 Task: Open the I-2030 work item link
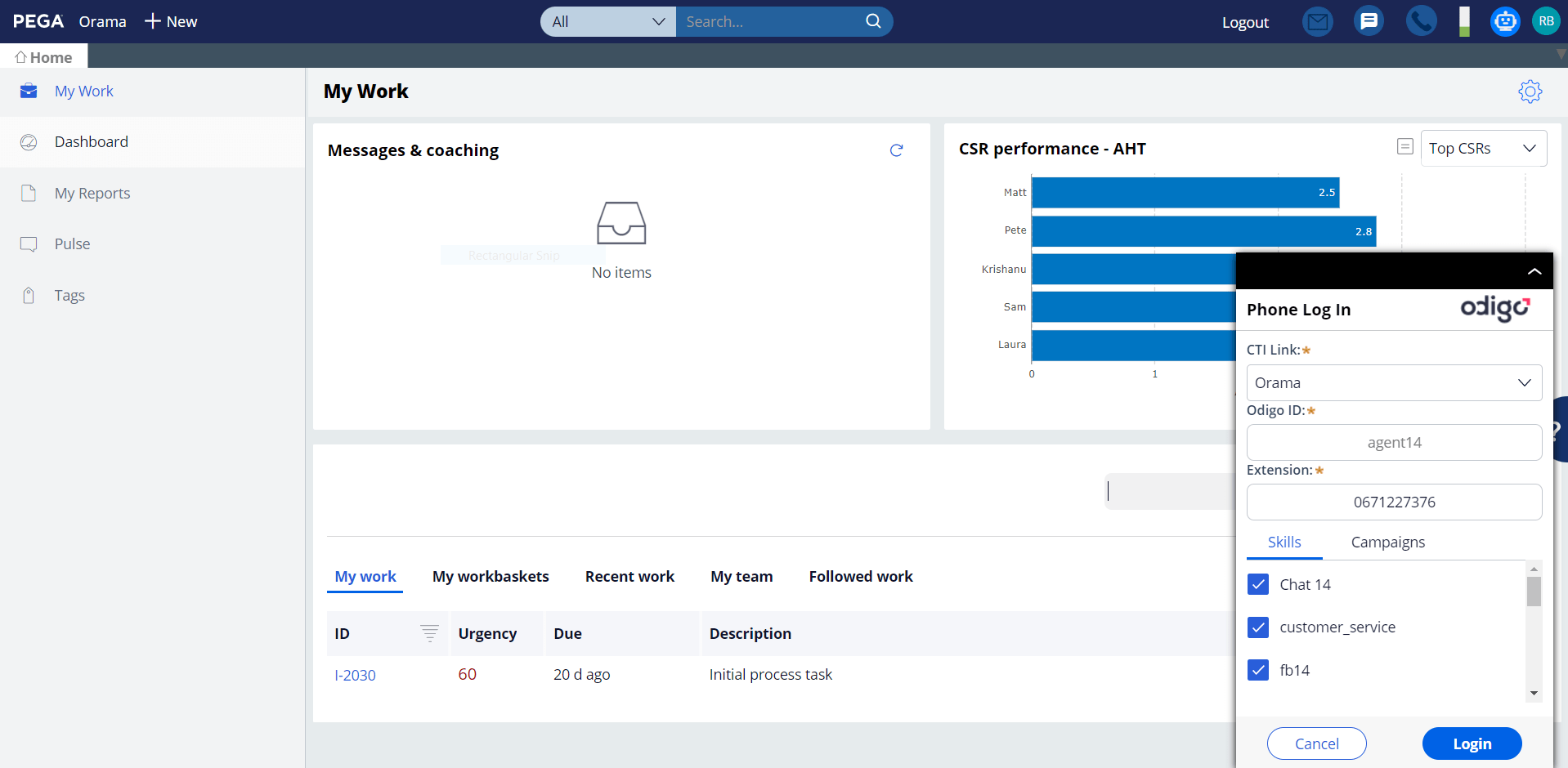point(355,676)
